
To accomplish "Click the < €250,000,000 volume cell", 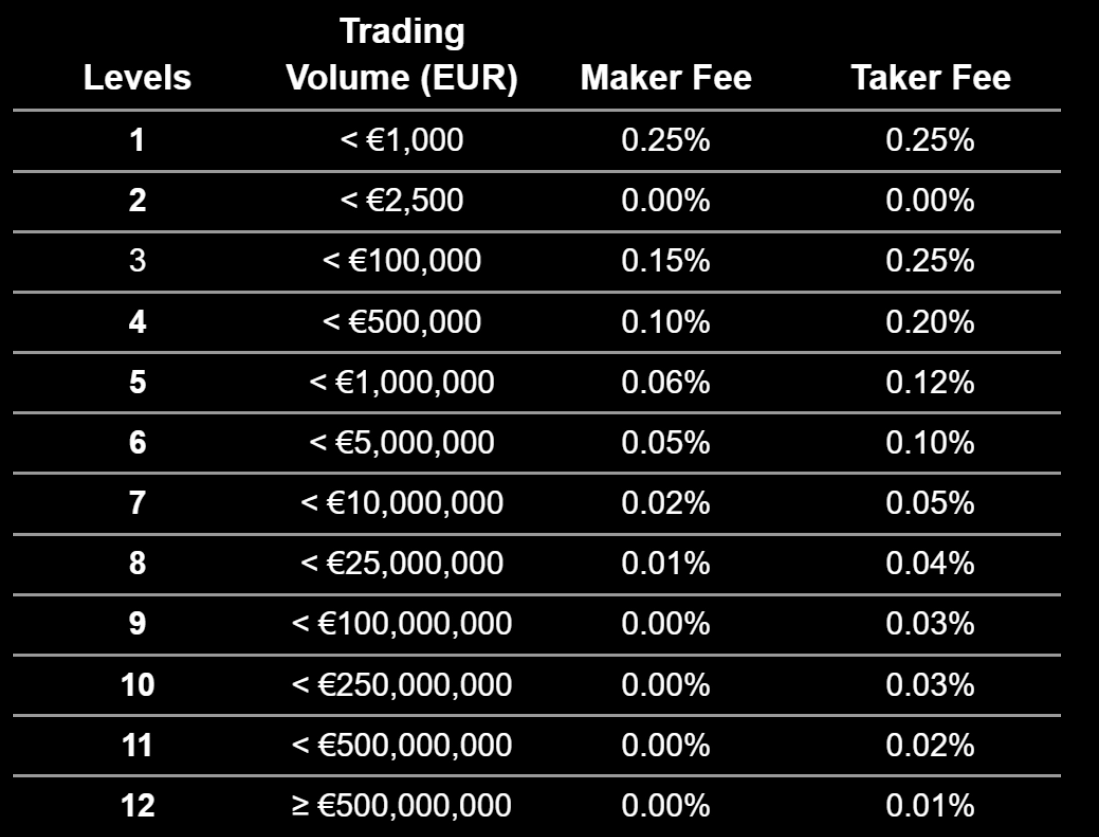I will tap(402, 685).
